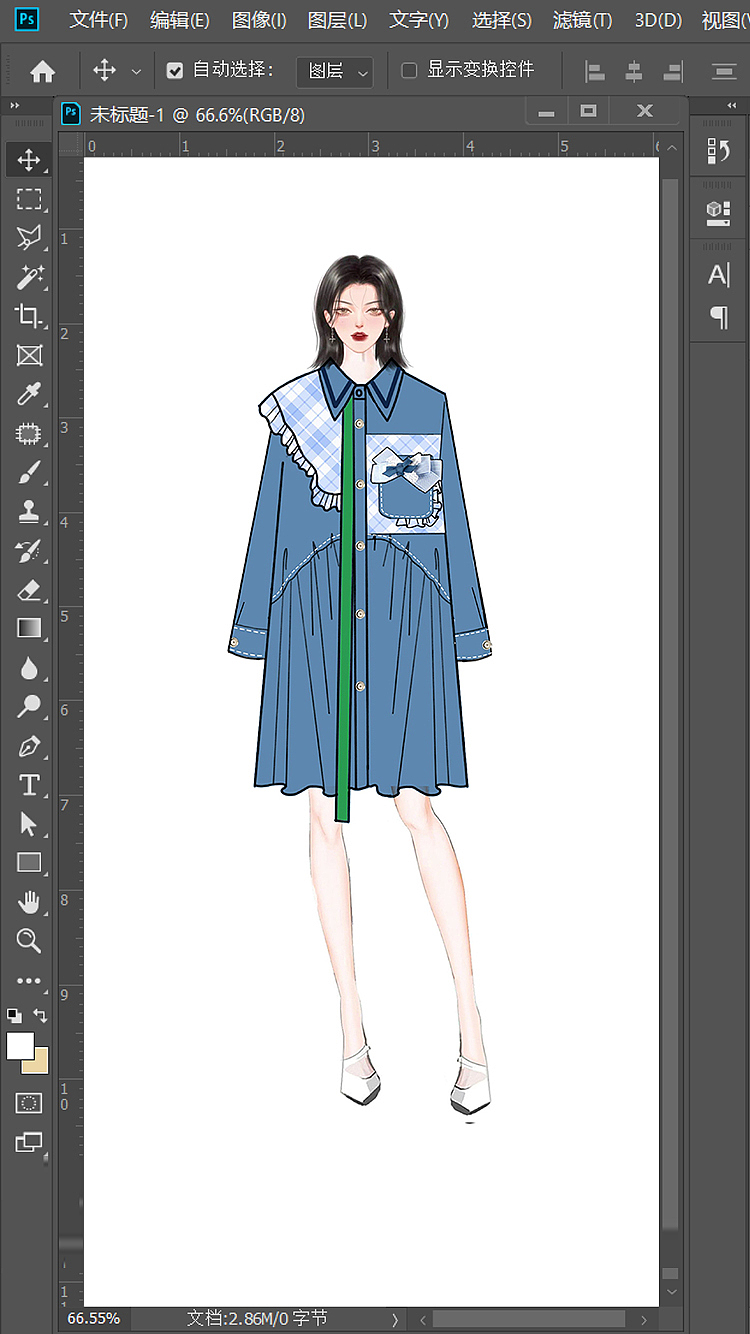Select the Blur tool
The width and height of the screenshot is (750, 1334).
click(x=29, y=668)
